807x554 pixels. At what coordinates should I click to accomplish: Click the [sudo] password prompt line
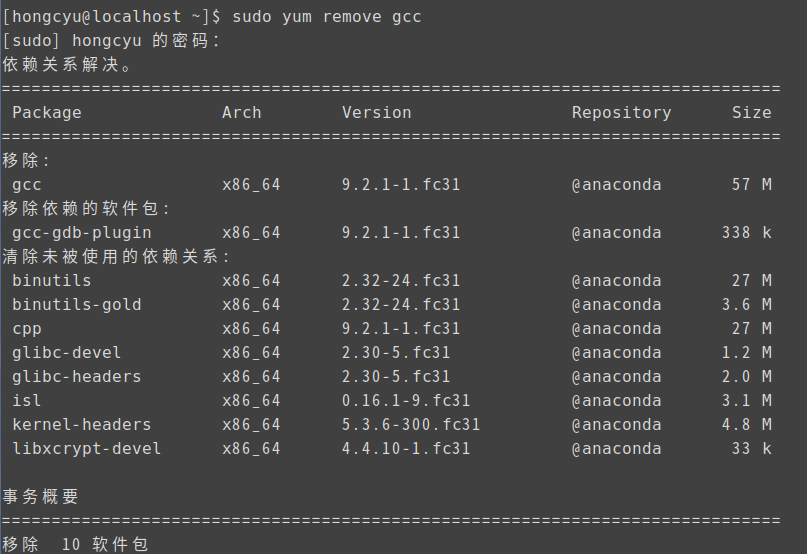[x=112, y=41]
